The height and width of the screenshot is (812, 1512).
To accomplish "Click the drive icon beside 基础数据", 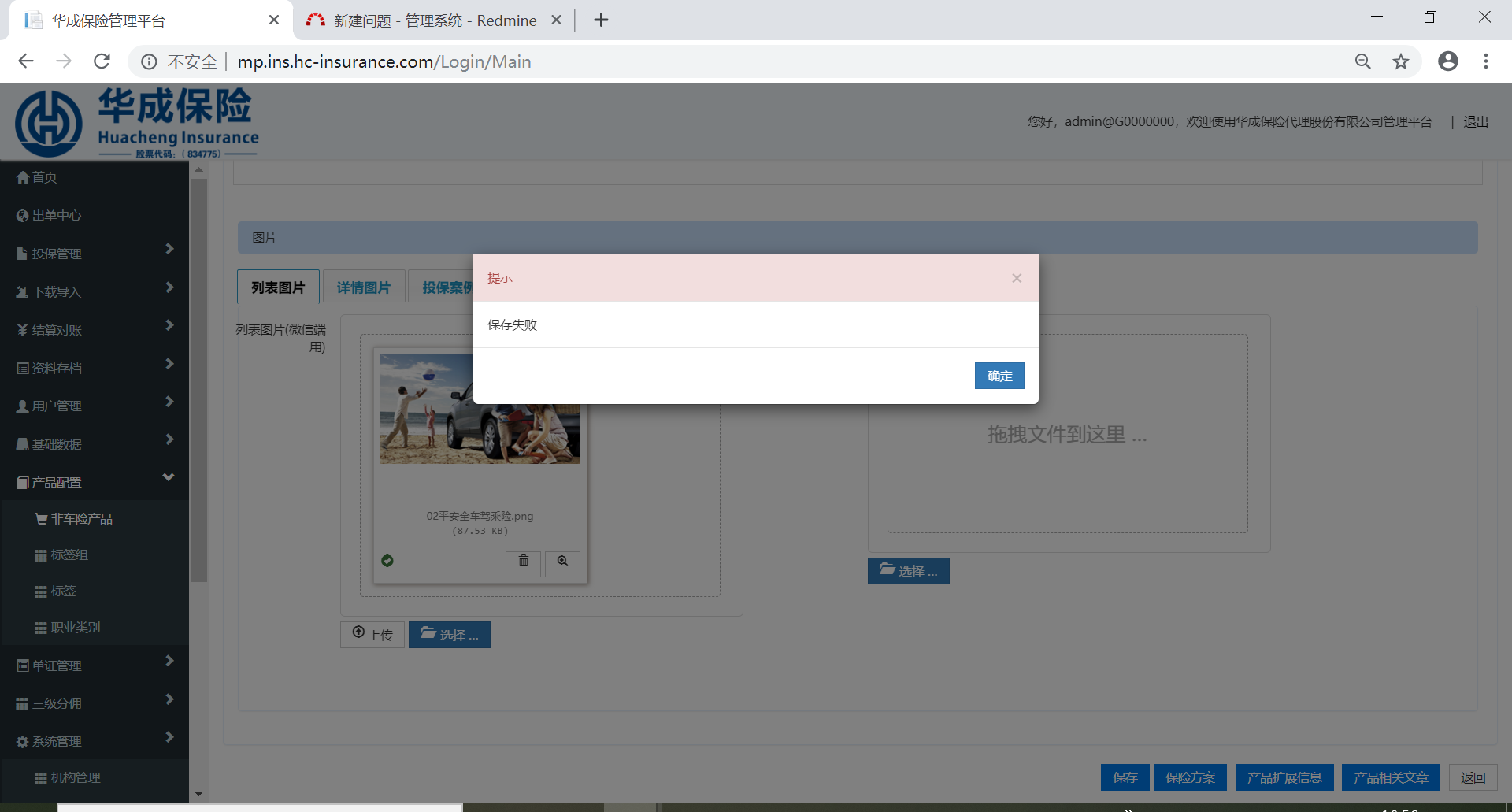I will pyautogui.click(x=23, y=444).
